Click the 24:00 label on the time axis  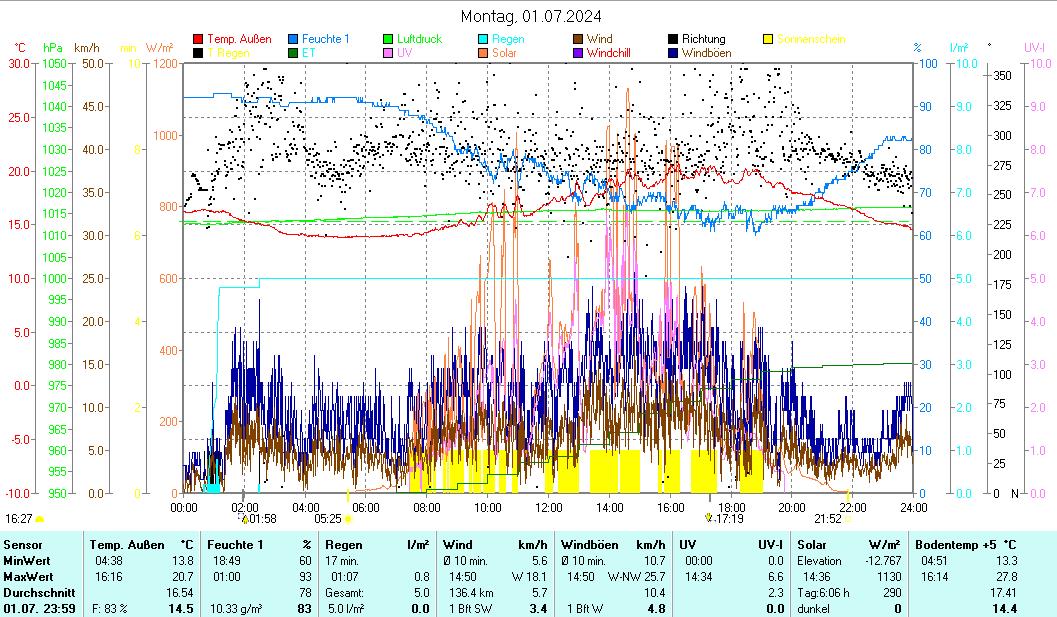(x=913, y=507)
